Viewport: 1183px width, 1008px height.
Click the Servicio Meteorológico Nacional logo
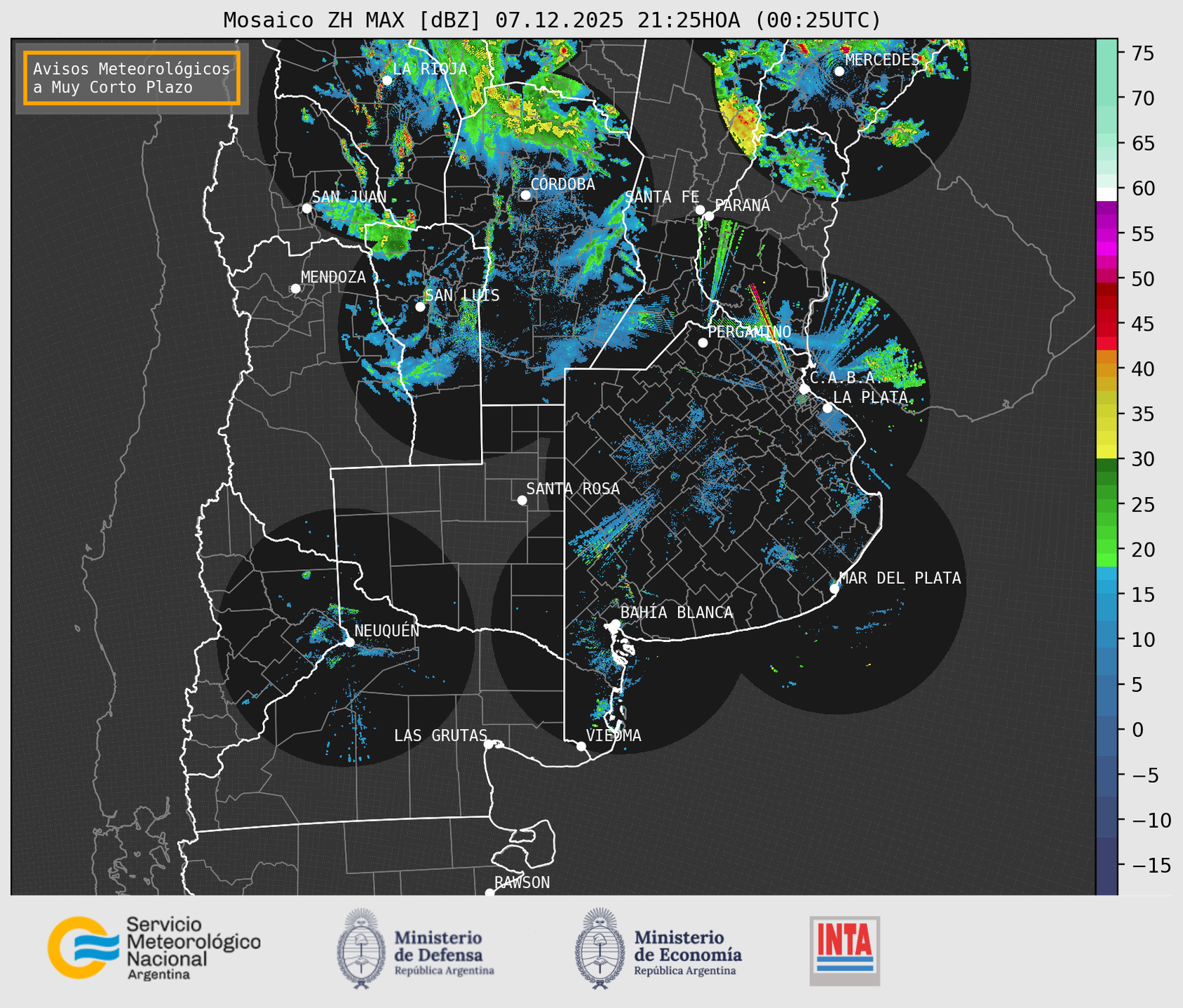point(154,948)
